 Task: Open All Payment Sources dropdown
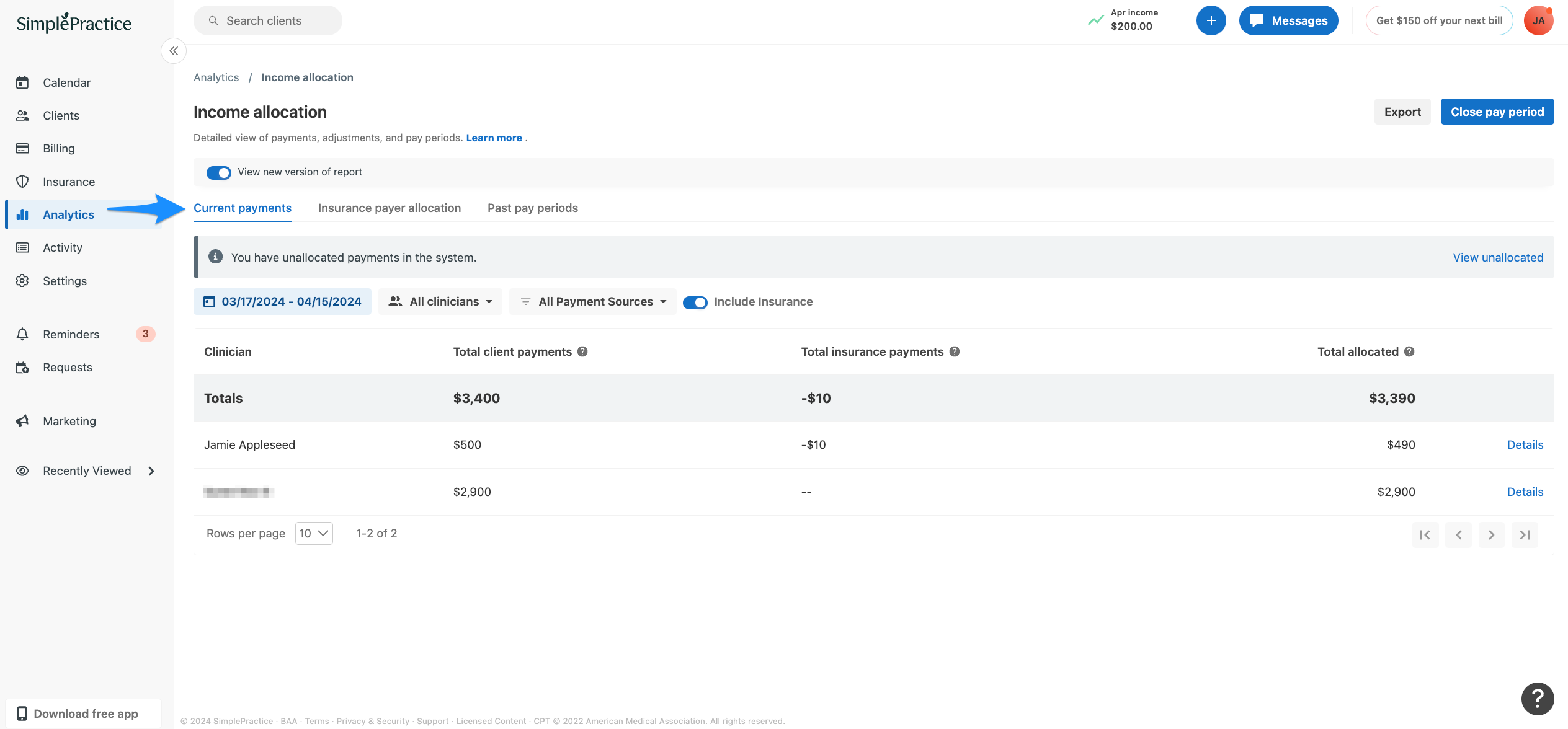tap(593, 301)
